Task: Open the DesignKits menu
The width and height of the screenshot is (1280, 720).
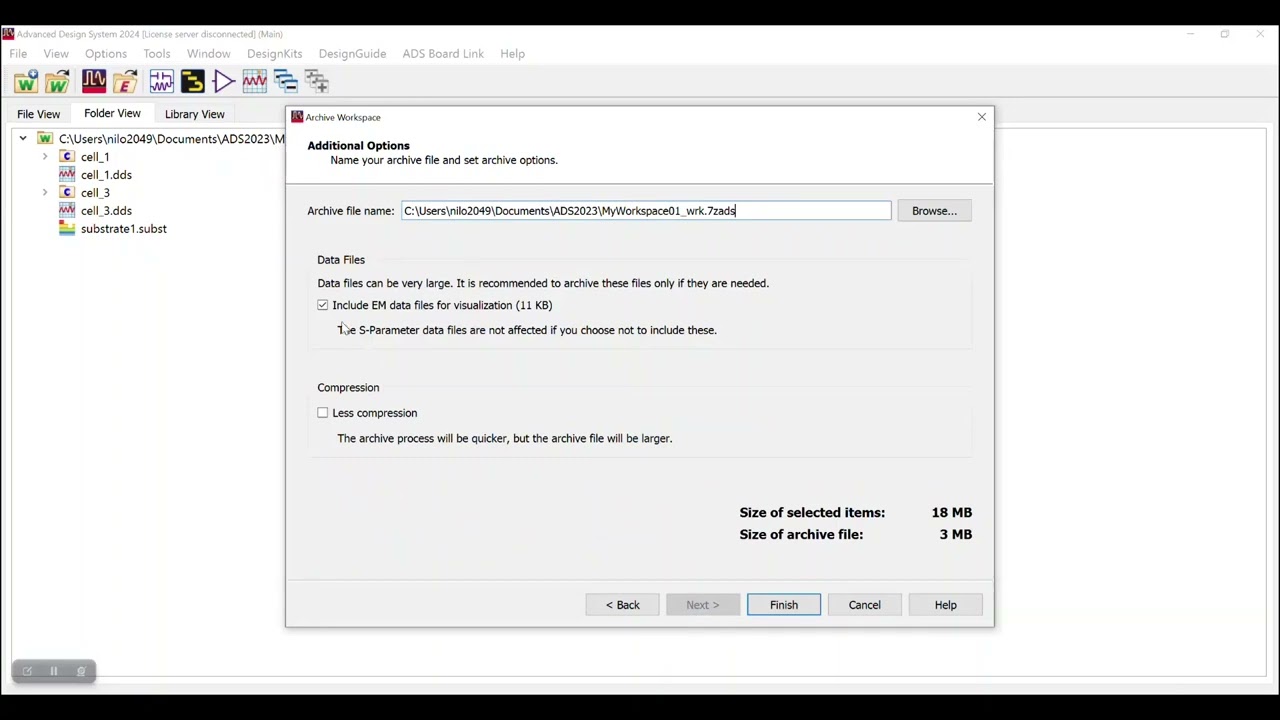Action: [275, 54]
